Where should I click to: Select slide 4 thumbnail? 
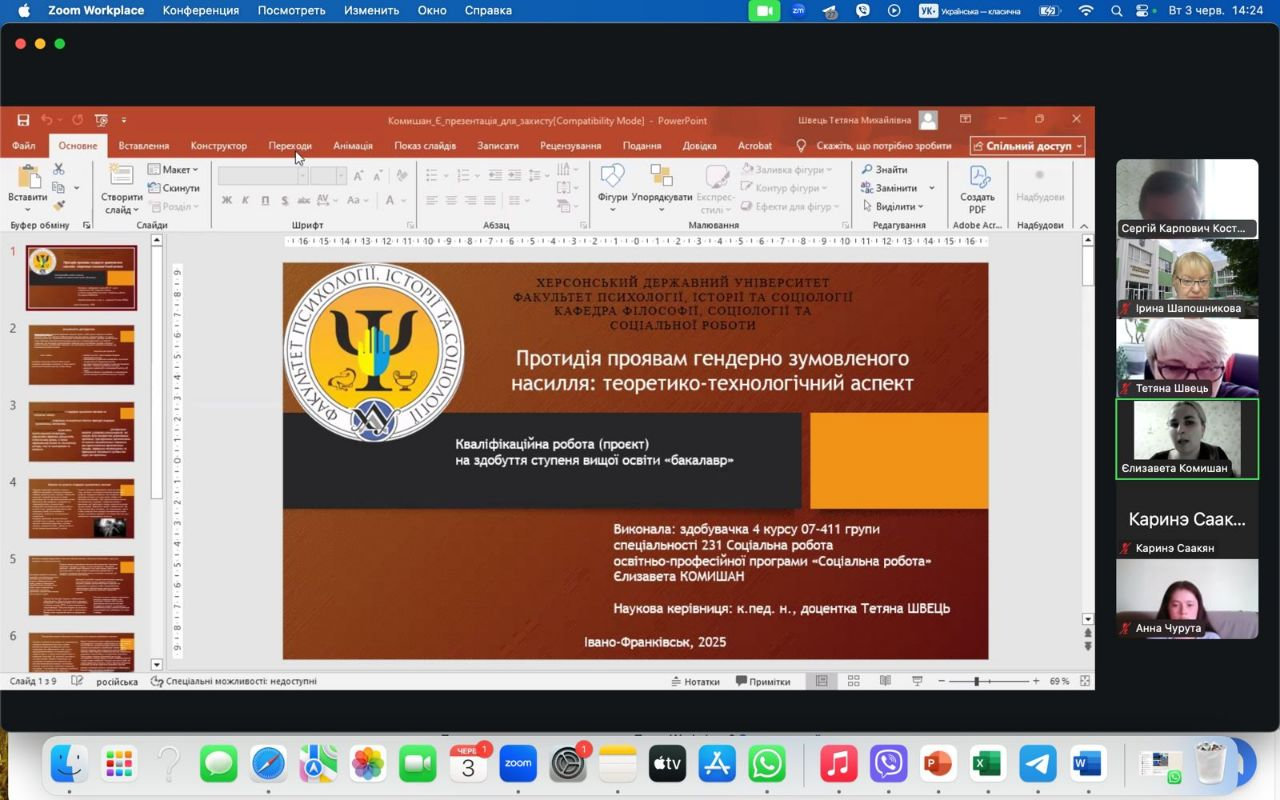[81, 508]
